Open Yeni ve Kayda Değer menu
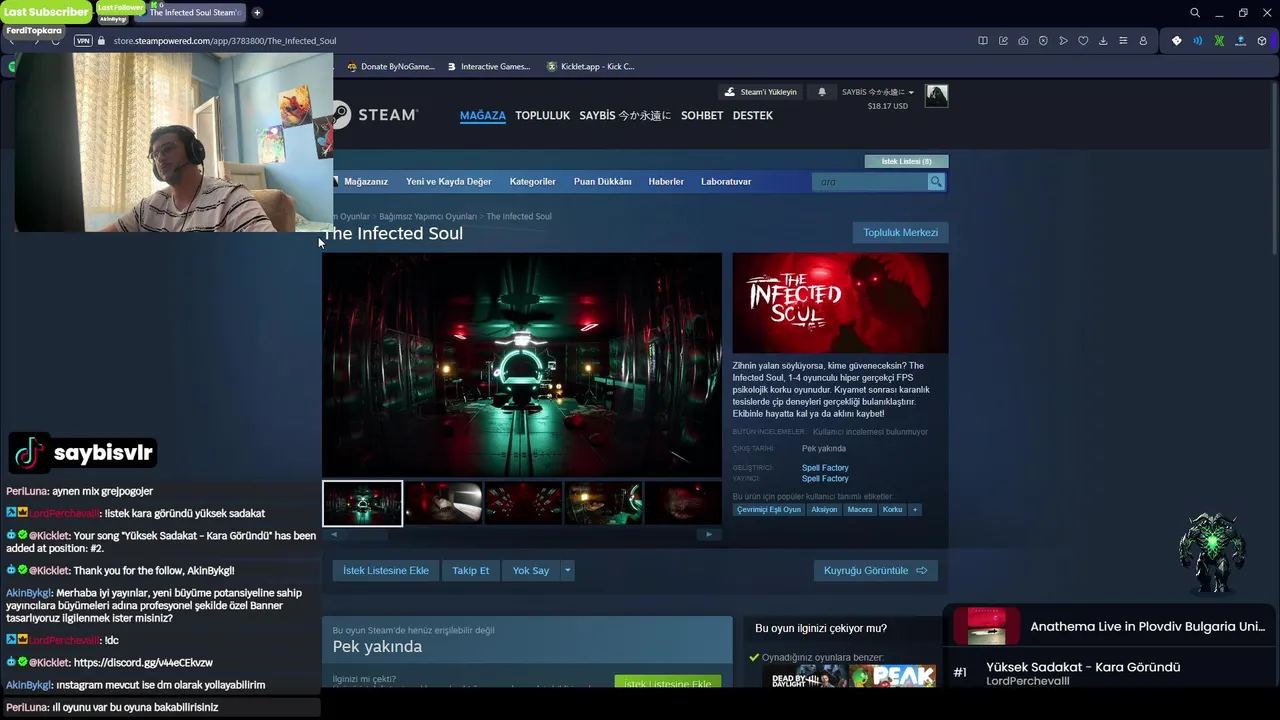The height and width of the screenshot is (720, 1280). [448, 182]
